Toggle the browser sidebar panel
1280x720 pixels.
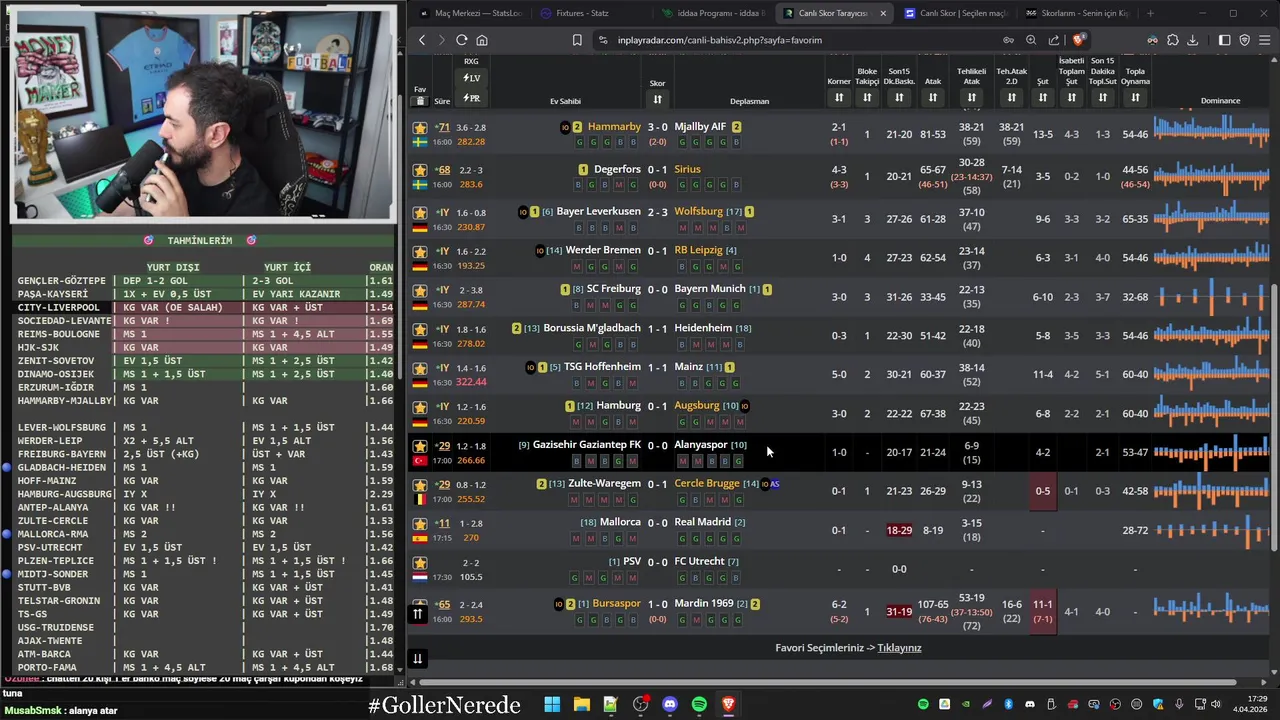1224,40
